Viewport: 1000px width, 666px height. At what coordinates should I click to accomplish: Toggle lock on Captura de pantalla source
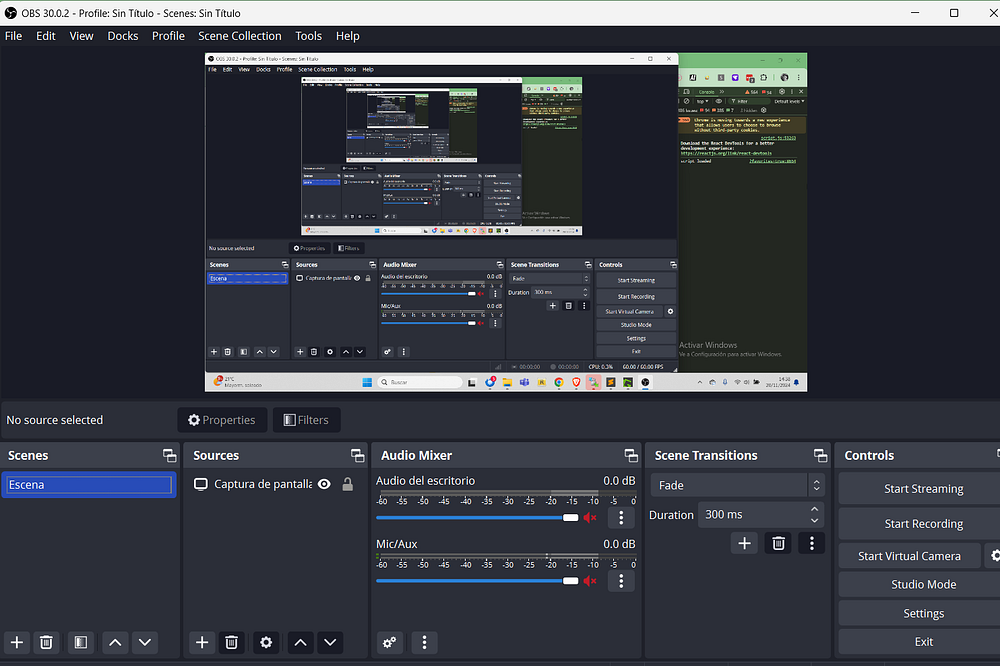348,484
